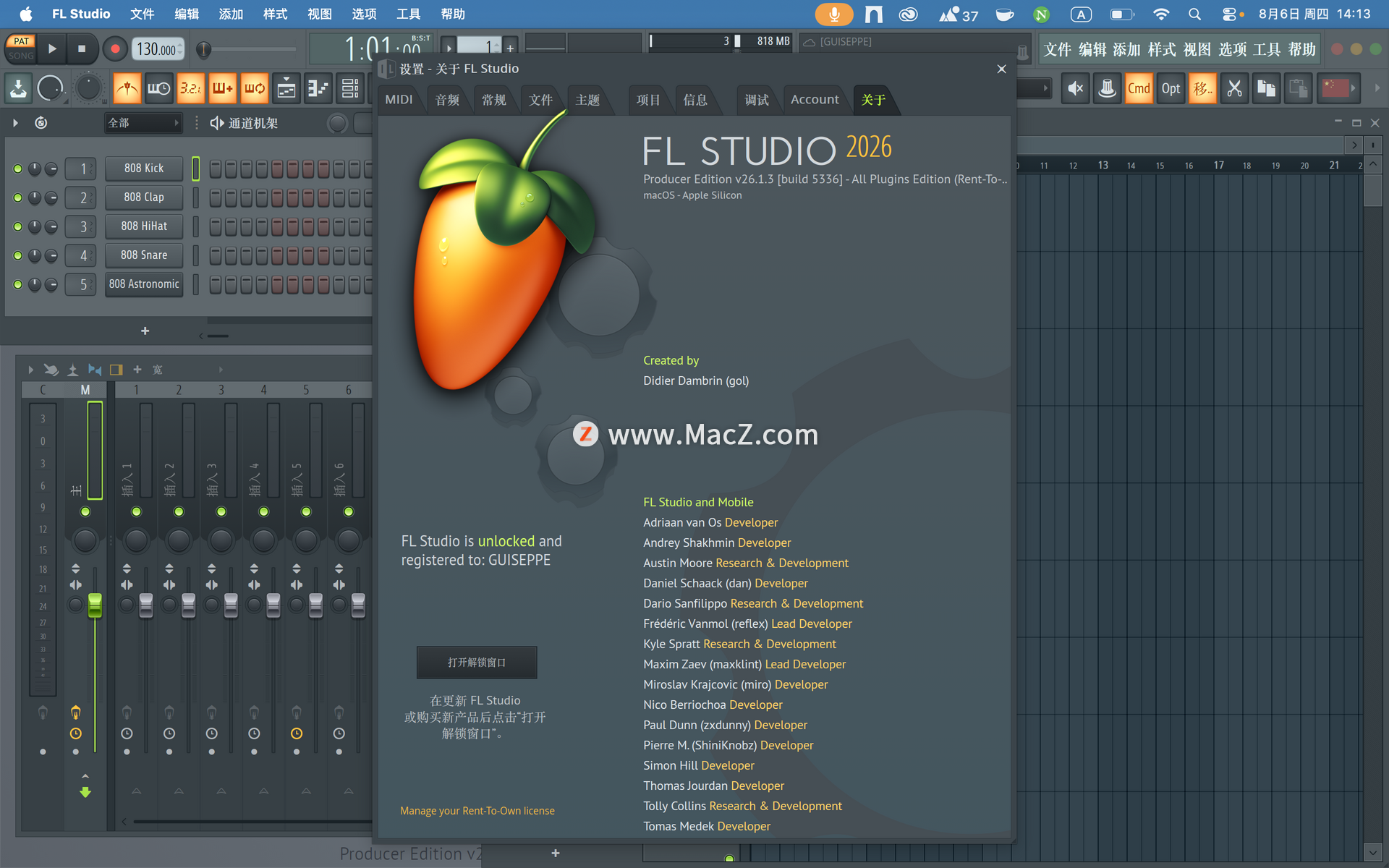Click the dropdown arrow left of mute icon
Screen dimensions: 1389x868
1045,88
